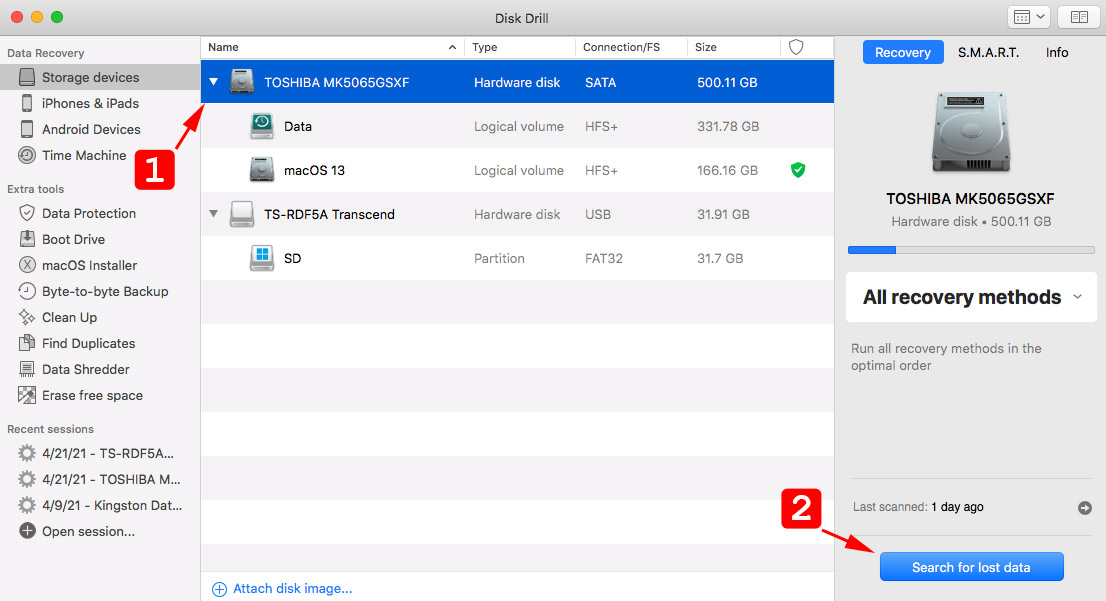Open the Find Duplicates icon
Screen dimensions: 1106x601
click(27, 344)
